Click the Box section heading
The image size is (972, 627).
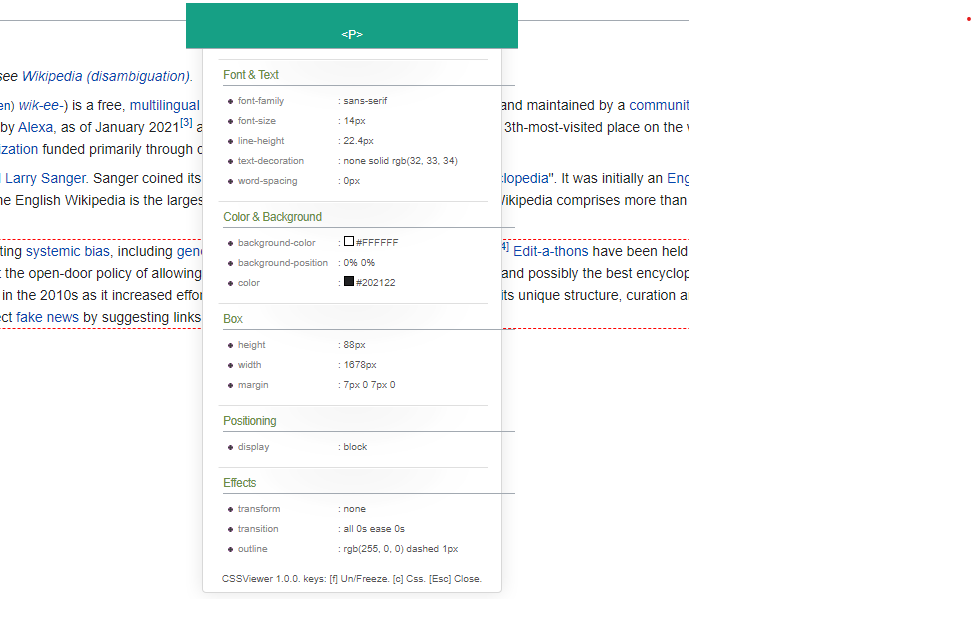(232, 319)
